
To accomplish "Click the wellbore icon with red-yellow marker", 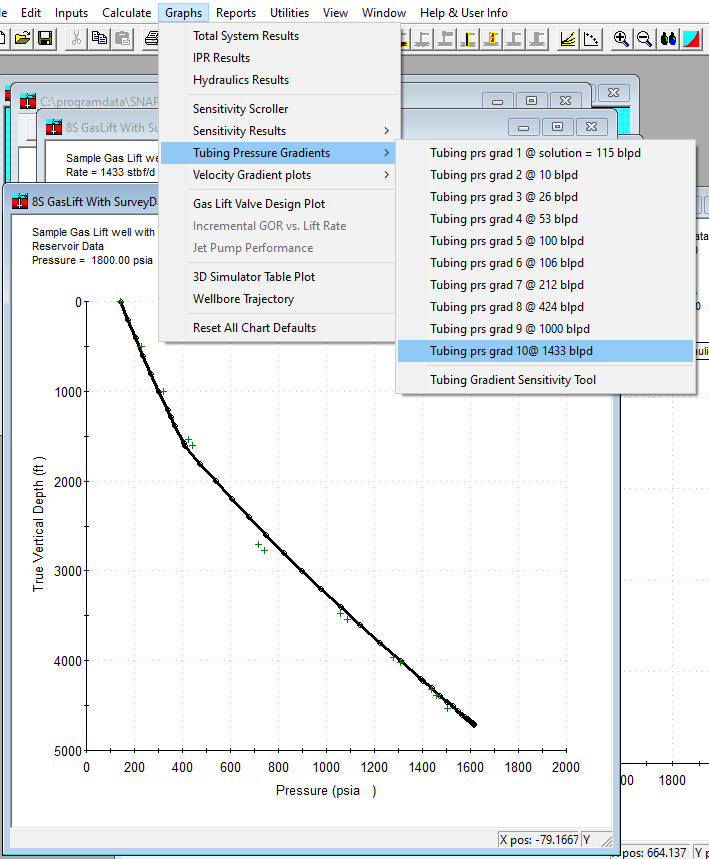I will click(491, 39).
